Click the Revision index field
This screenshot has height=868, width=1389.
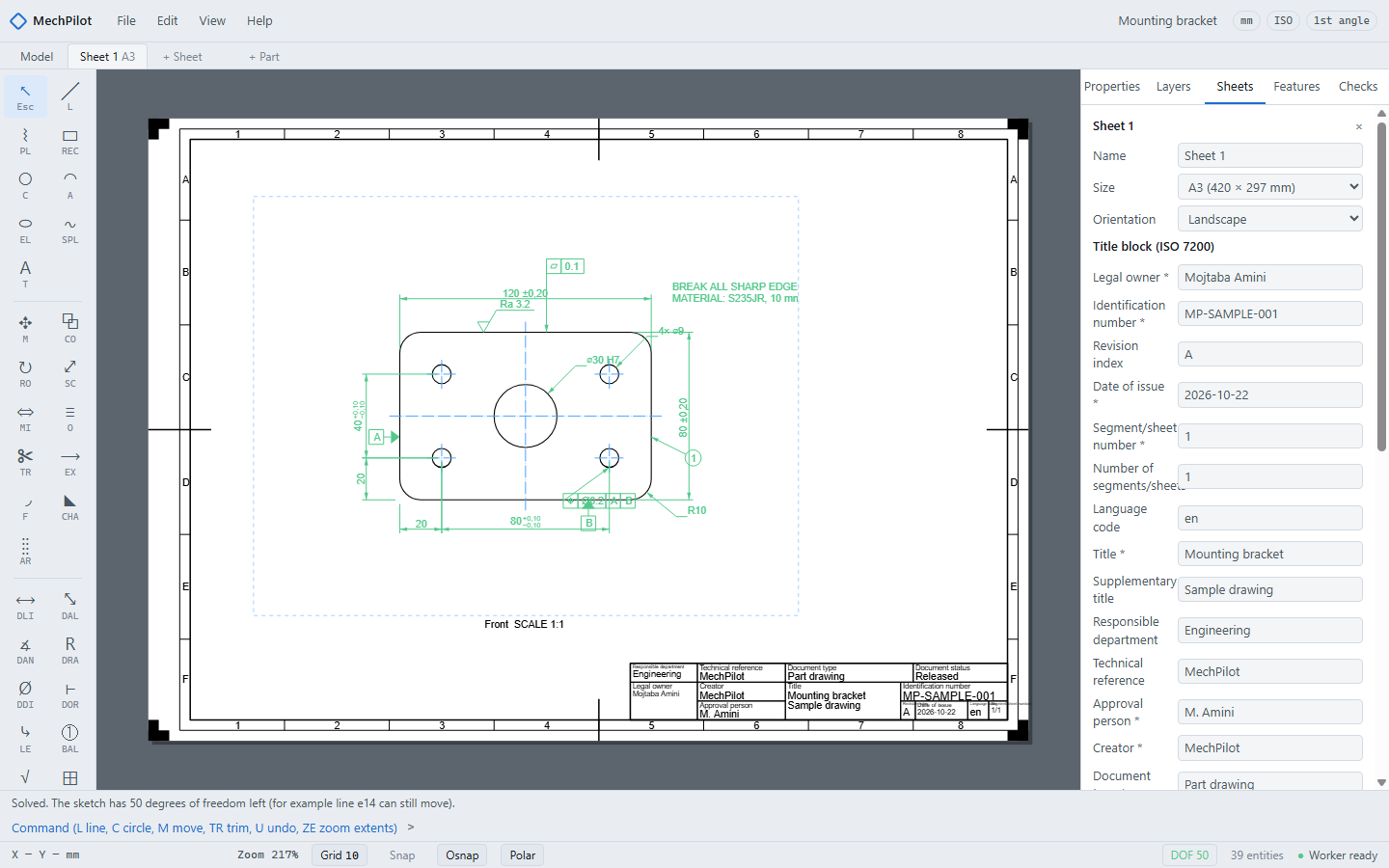click(x=1270, y=354)
